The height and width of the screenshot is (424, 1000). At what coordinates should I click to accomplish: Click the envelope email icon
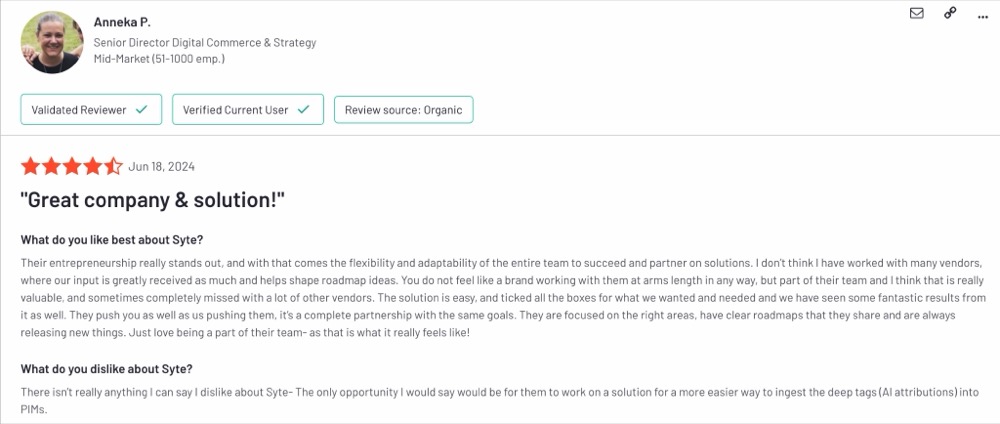coord(916,13)
